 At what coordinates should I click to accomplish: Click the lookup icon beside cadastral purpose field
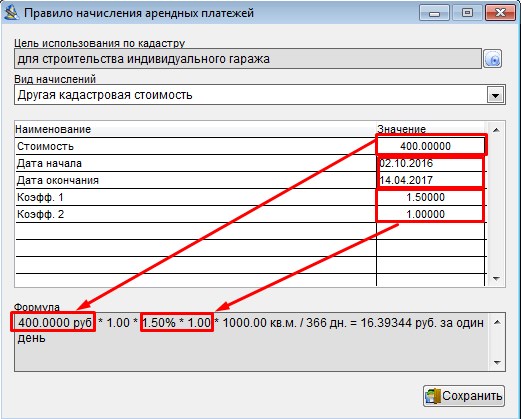(493, 59)
